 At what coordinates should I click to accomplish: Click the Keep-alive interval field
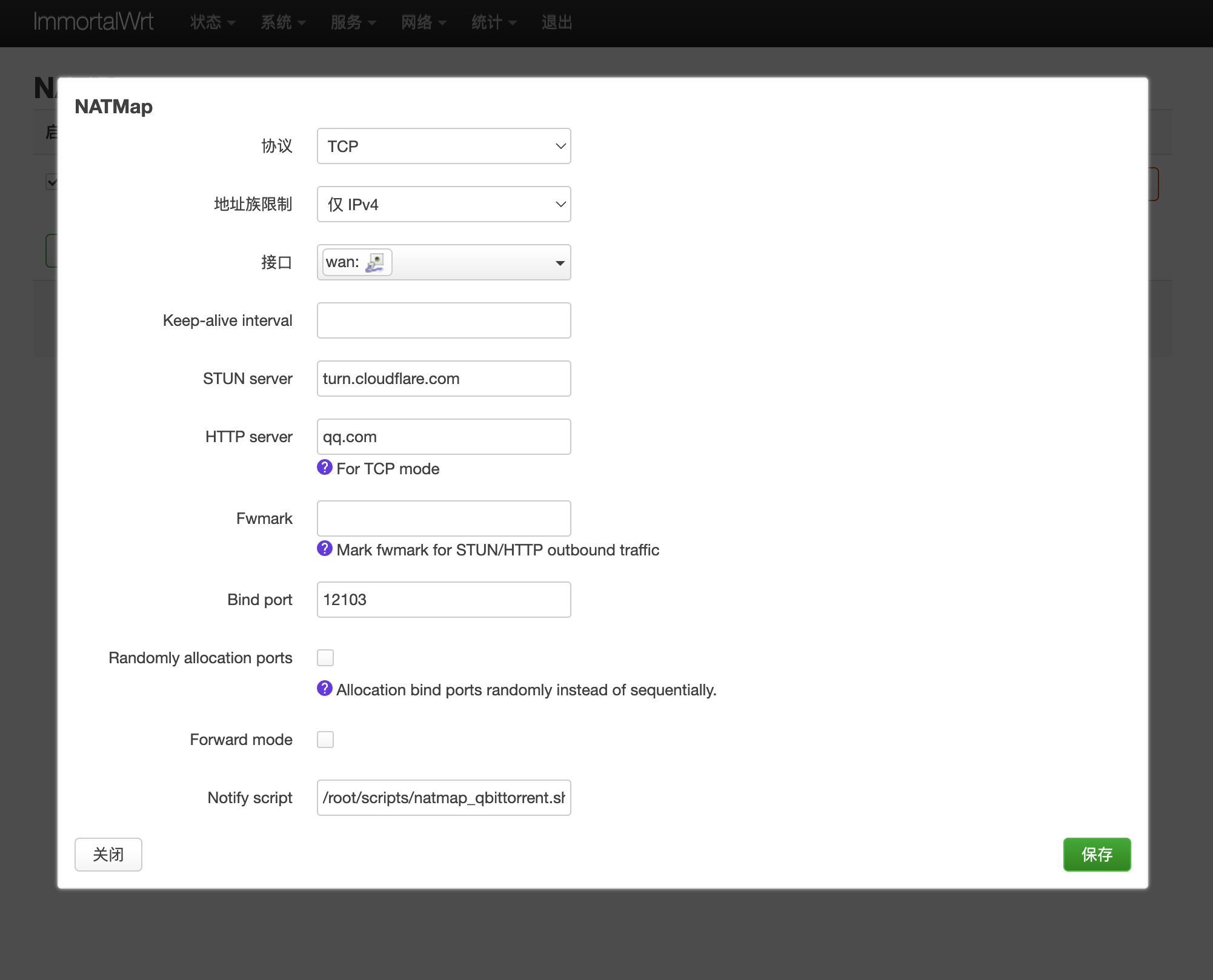[x=444, y=320]
